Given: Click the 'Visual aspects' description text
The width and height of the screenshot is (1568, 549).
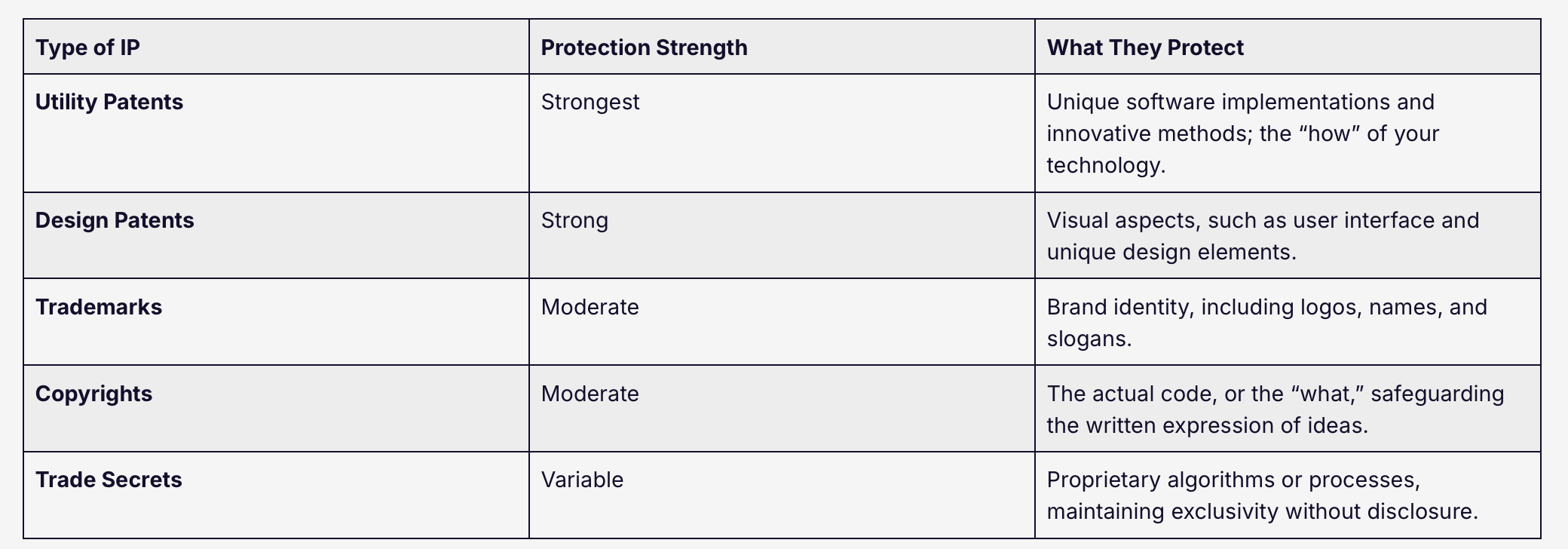Looking at the screenshot, I should pos(1263,236).
